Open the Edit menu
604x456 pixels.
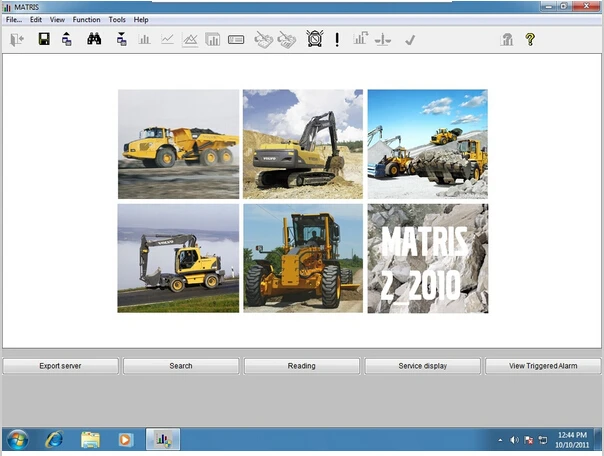pyautogui.click(x=36, y=20)
